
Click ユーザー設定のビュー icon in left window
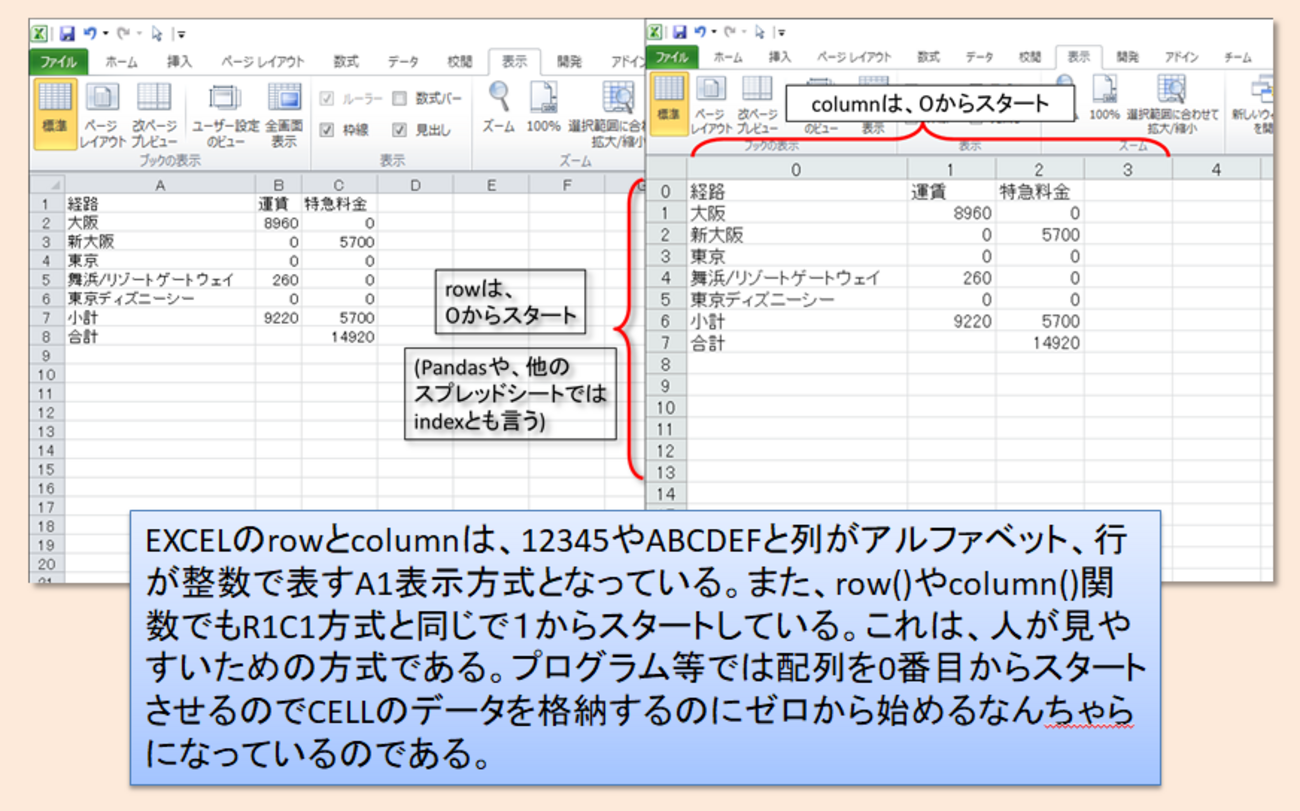[225, 113]
